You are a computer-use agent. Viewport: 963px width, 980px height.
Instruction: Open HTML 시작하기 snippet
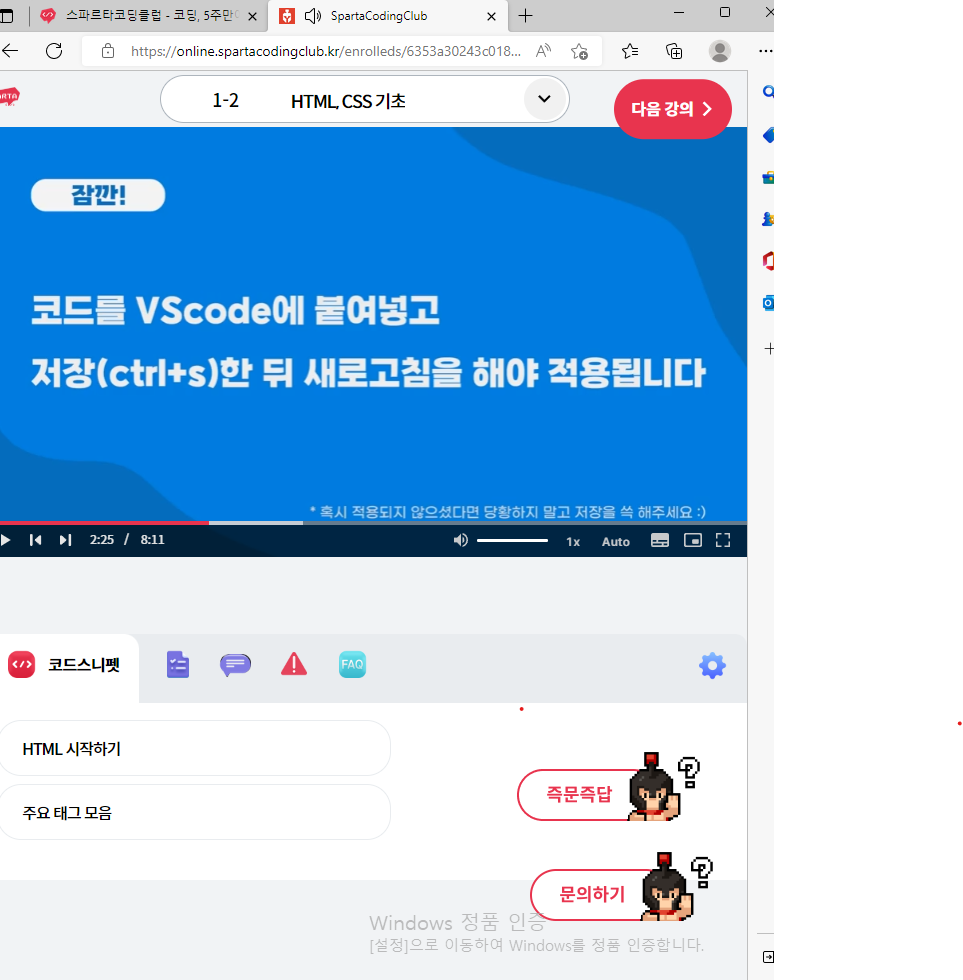click(x=195, y=748)
